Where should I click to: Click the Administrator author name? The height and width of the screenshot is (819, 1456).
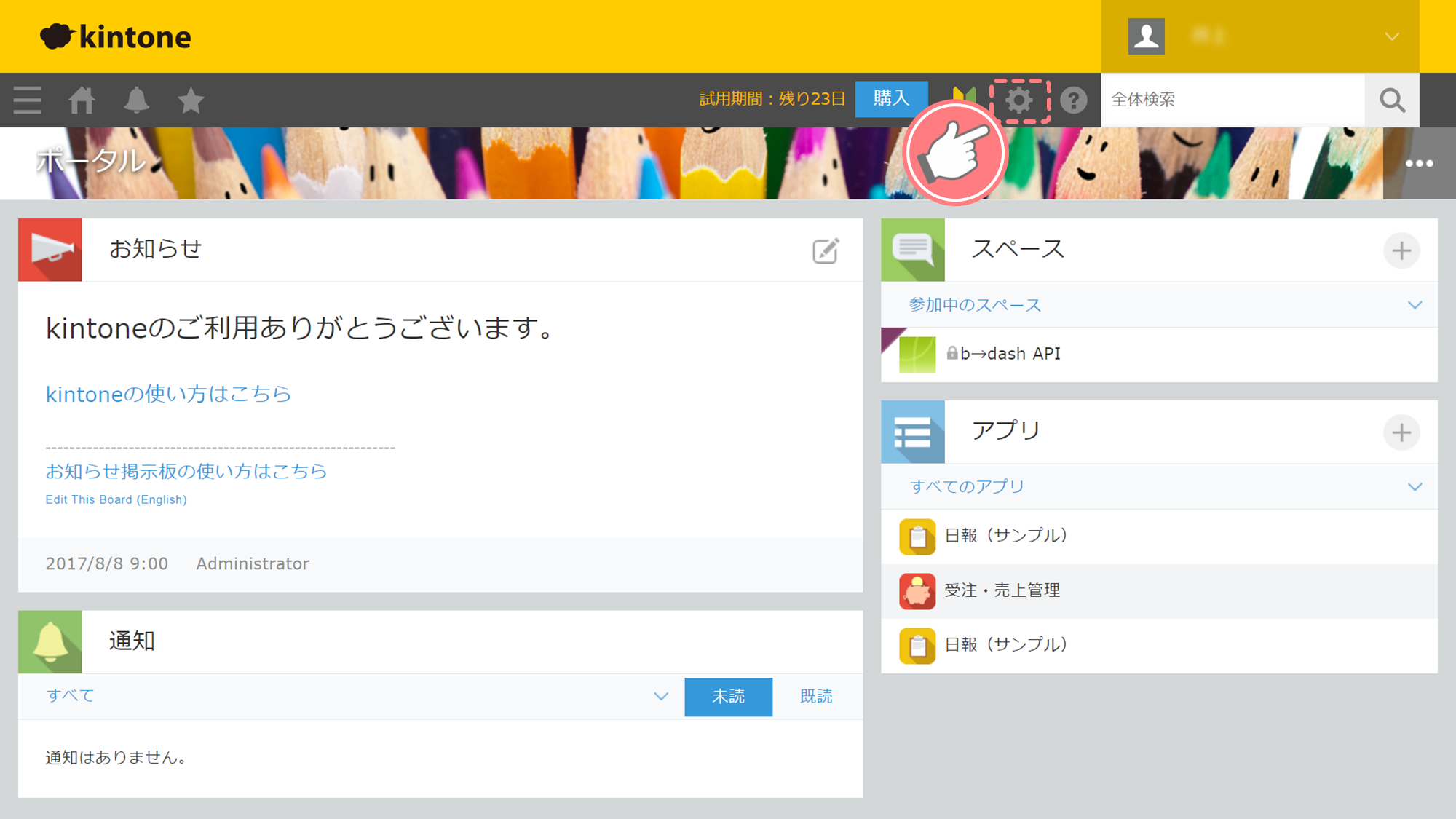pyautogui.click(x=253, y=563)
